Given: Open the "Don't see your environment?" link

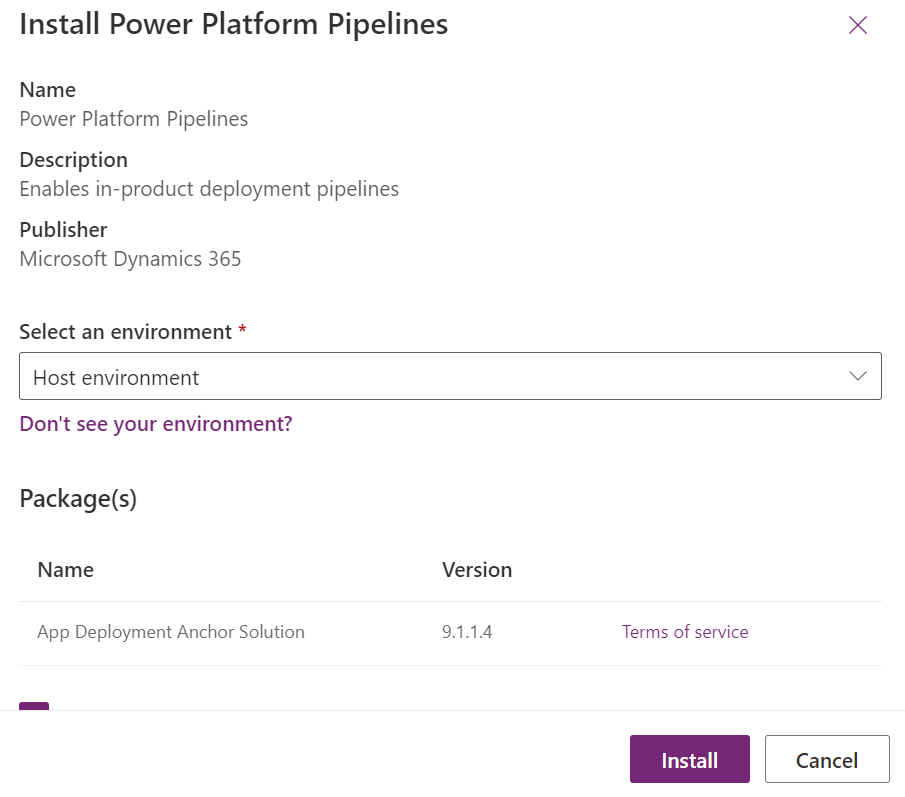Looking at the screenshot, I should [156, 424].
